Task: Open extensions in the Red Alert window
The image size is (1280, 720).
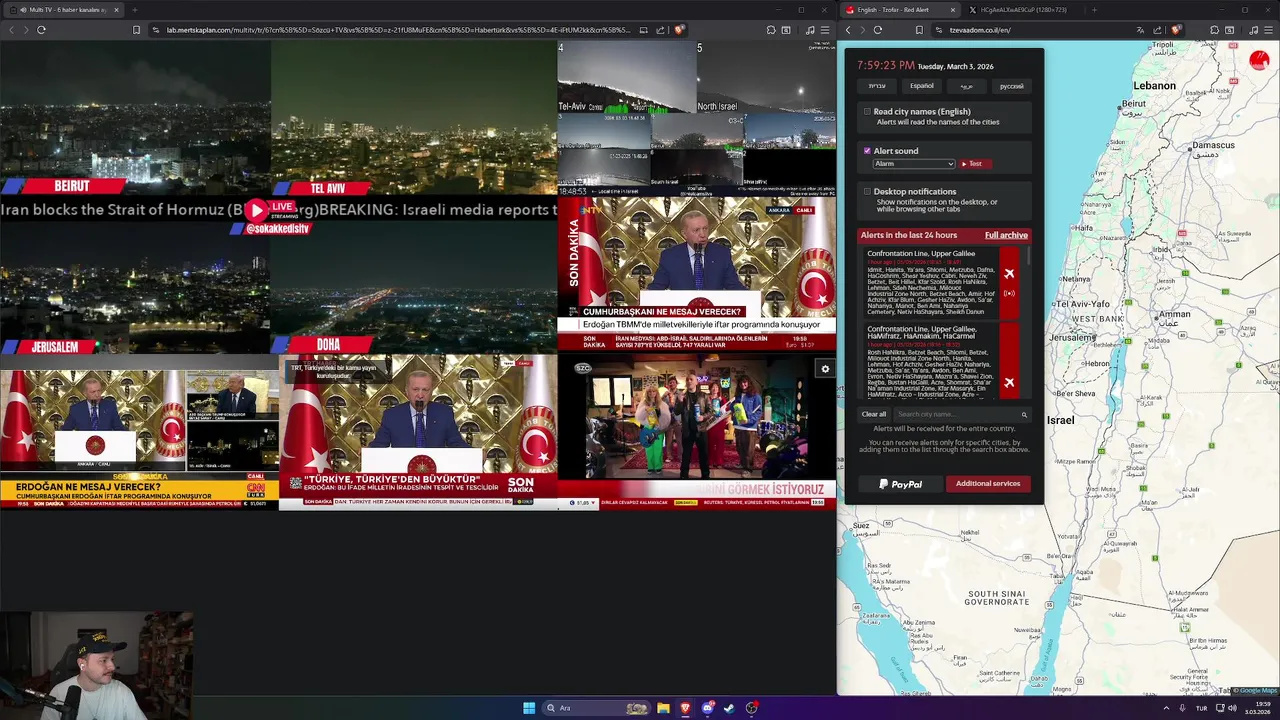Action: 1214,30
